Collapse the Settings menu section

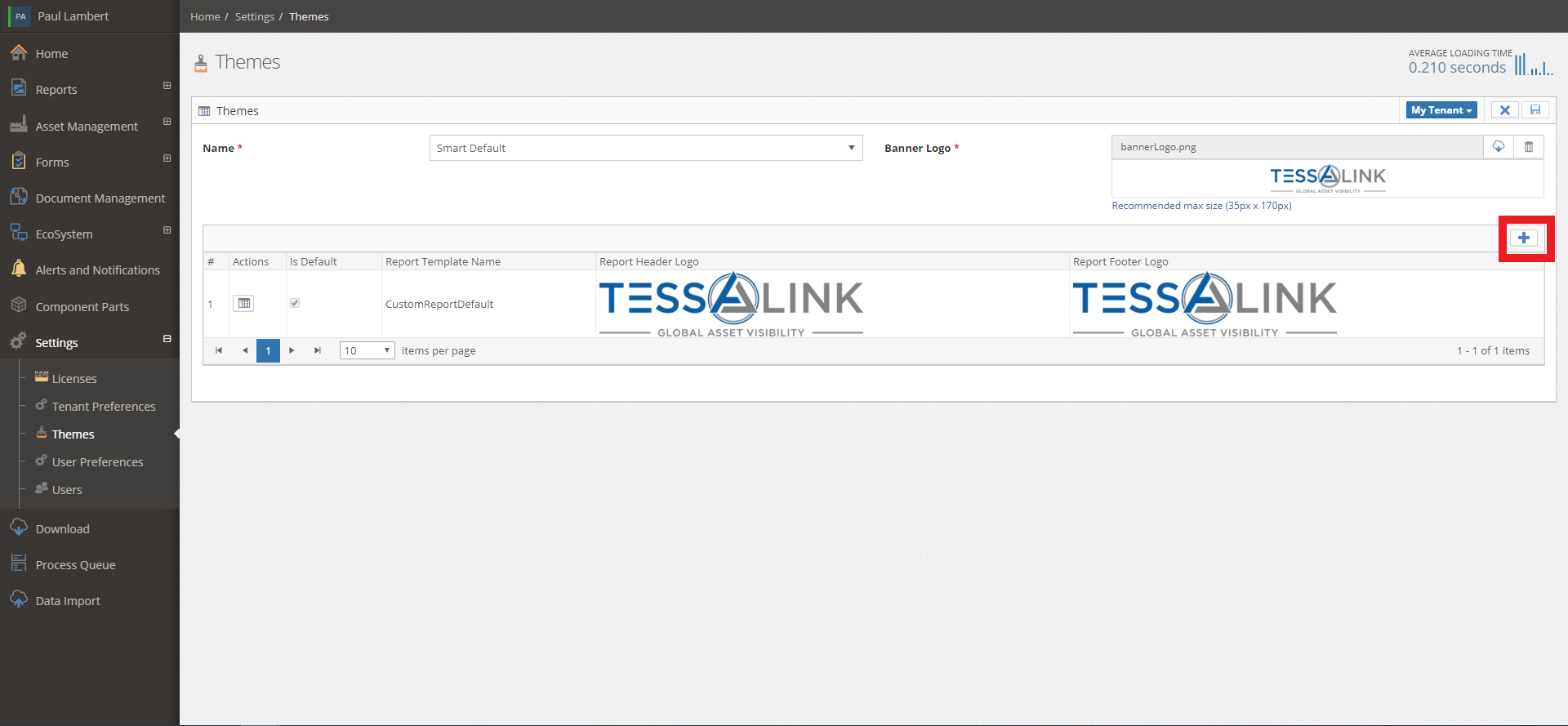[167, 339]
